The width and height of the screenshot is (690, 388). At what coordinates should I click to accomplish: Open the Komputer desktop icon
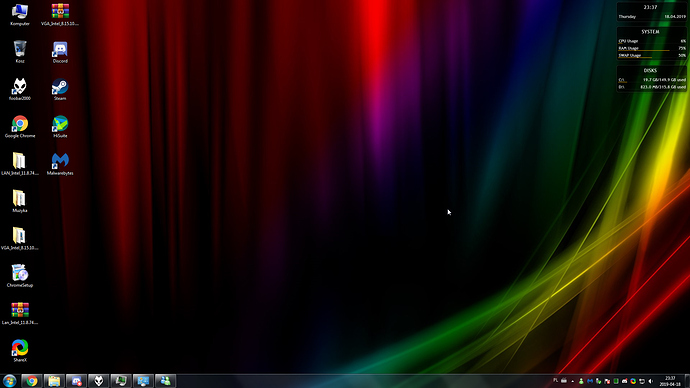click(20, 15)
